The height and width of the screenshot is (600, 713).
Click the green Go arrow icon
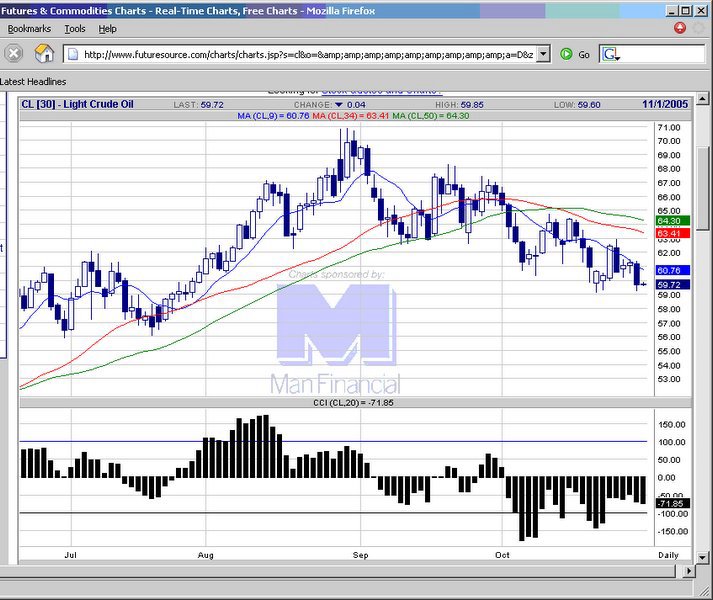coord(566,54)
